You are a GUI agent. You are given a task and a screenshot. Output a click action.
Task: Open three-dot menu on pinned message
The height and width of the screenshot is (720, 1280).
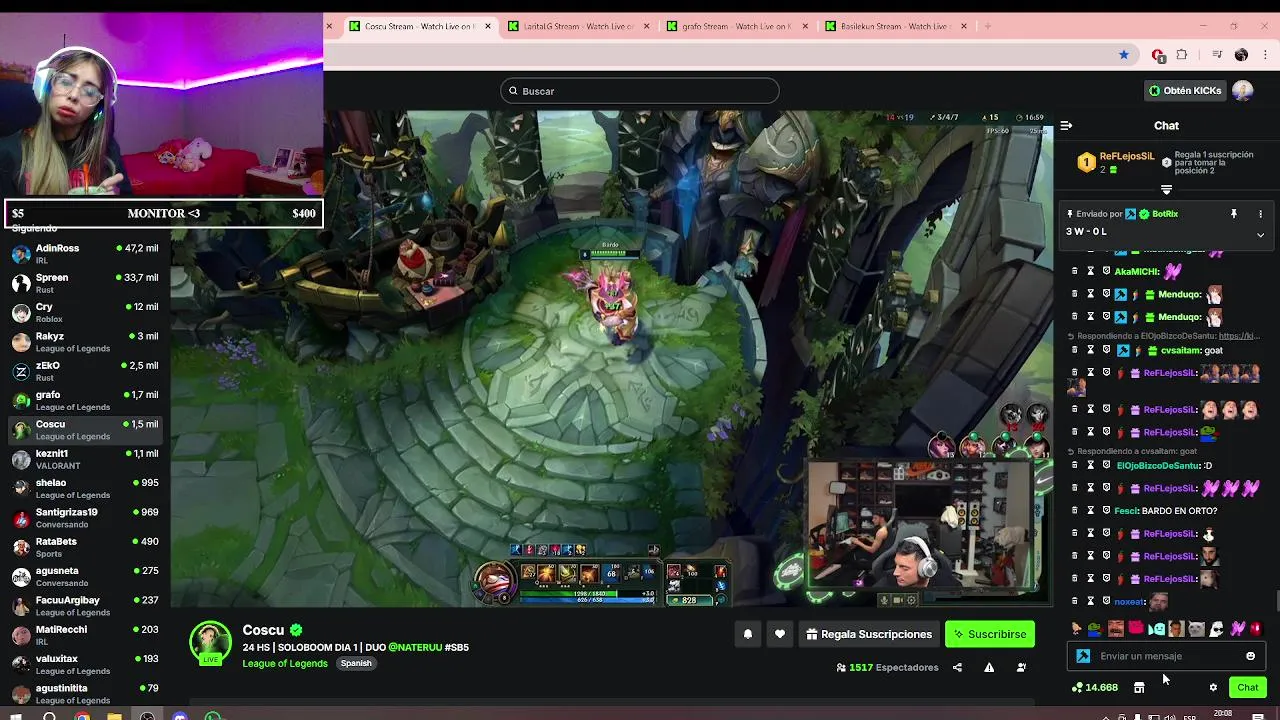pyautogui.click(x=1260, y=214)
